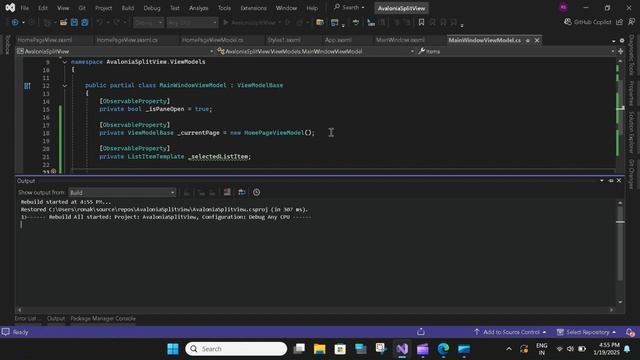Click the taskbar Search box
This screenshot has width=640, height=360.
pyautogui.click(x=236, y=349)
